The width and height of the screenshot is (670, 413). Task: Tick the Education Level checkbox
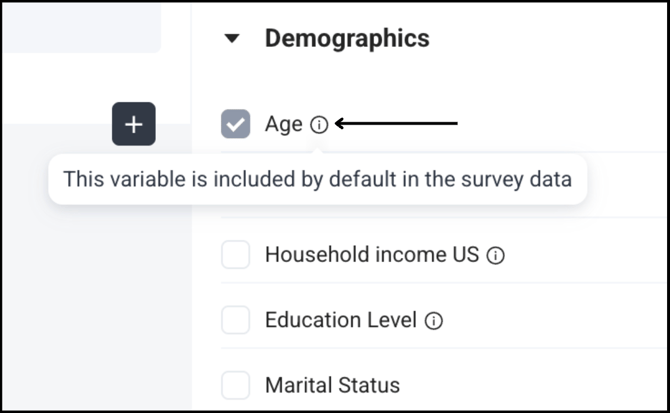click(x=235, y=320)
